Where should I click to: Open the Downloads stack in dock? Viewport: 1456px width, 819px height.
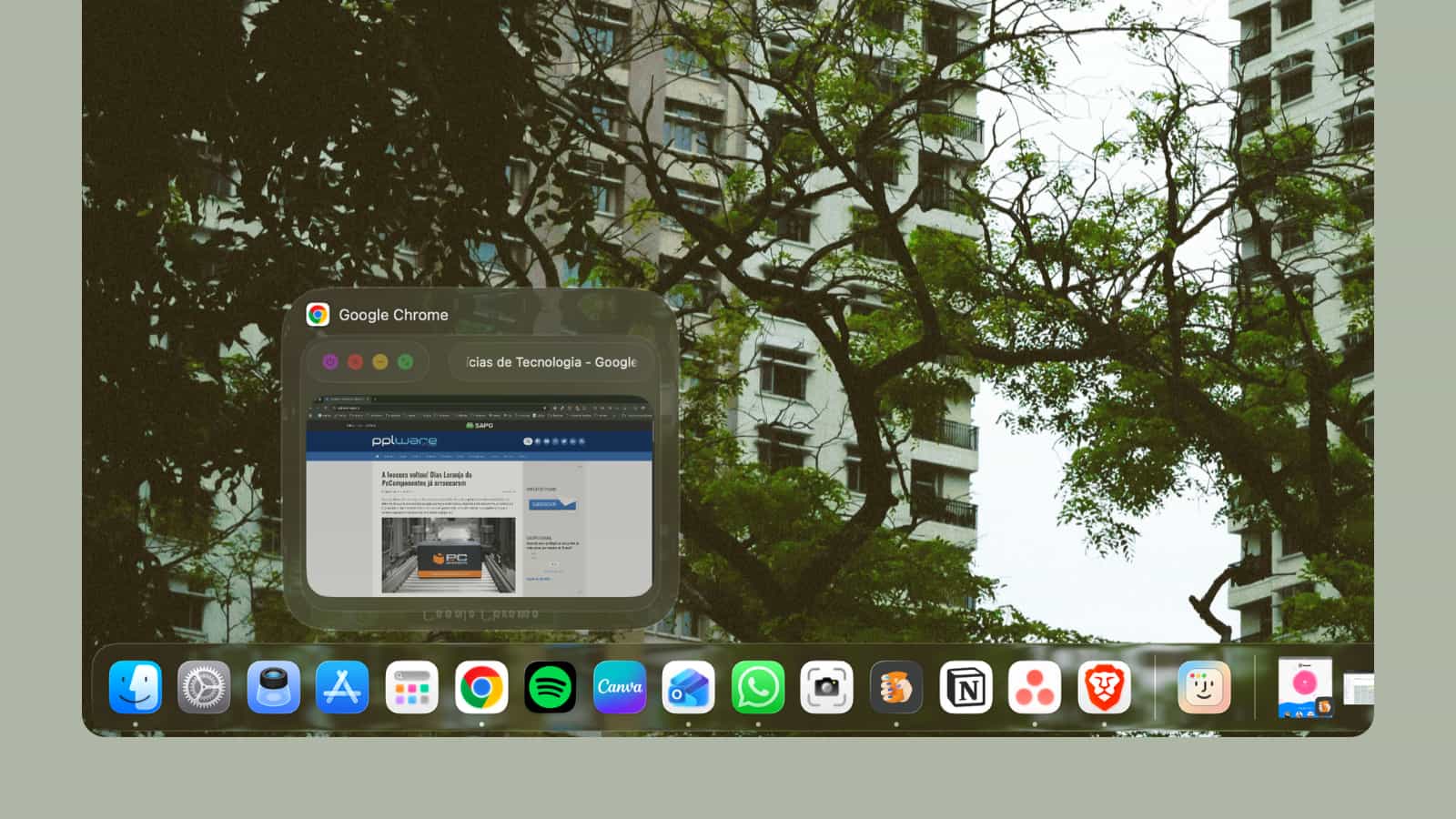1305,687
